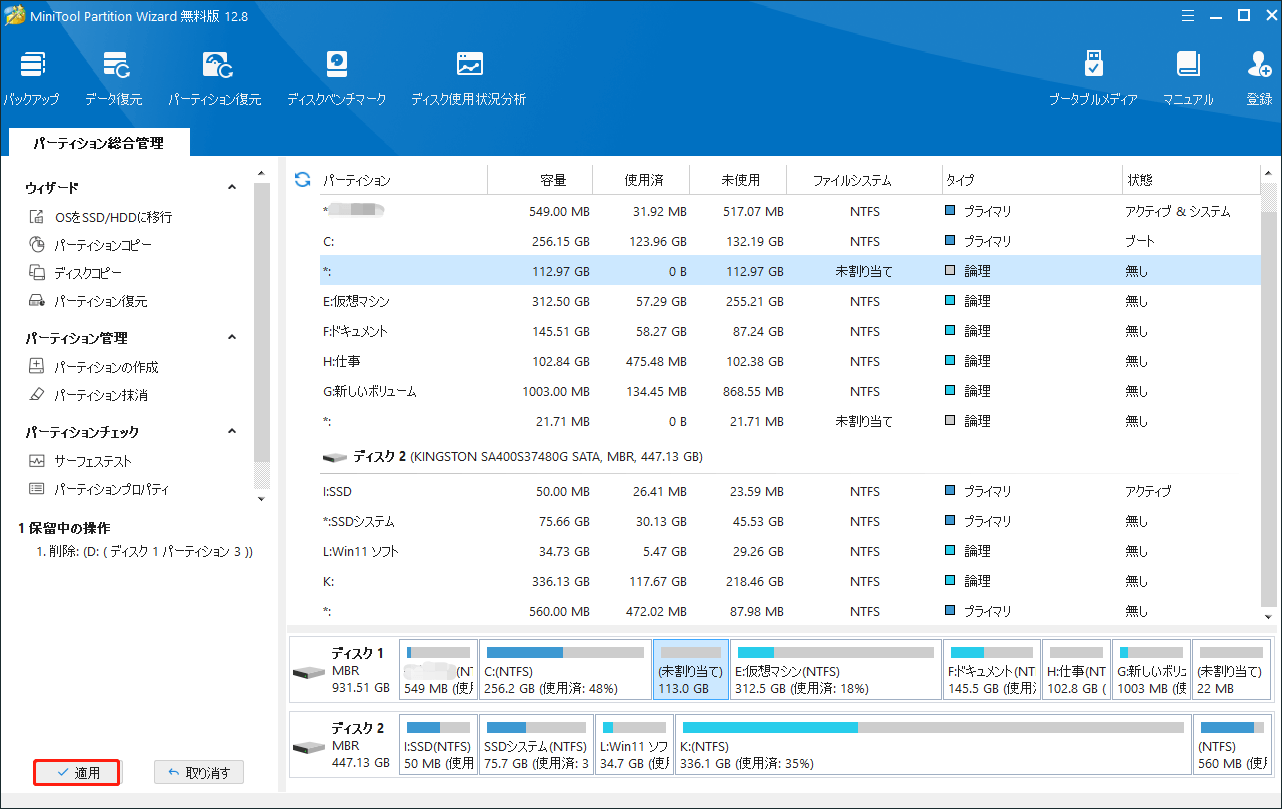This screenshot has height=809, width=1282.
Task: Refresh the partition list
Action: (x=303, y=180)
